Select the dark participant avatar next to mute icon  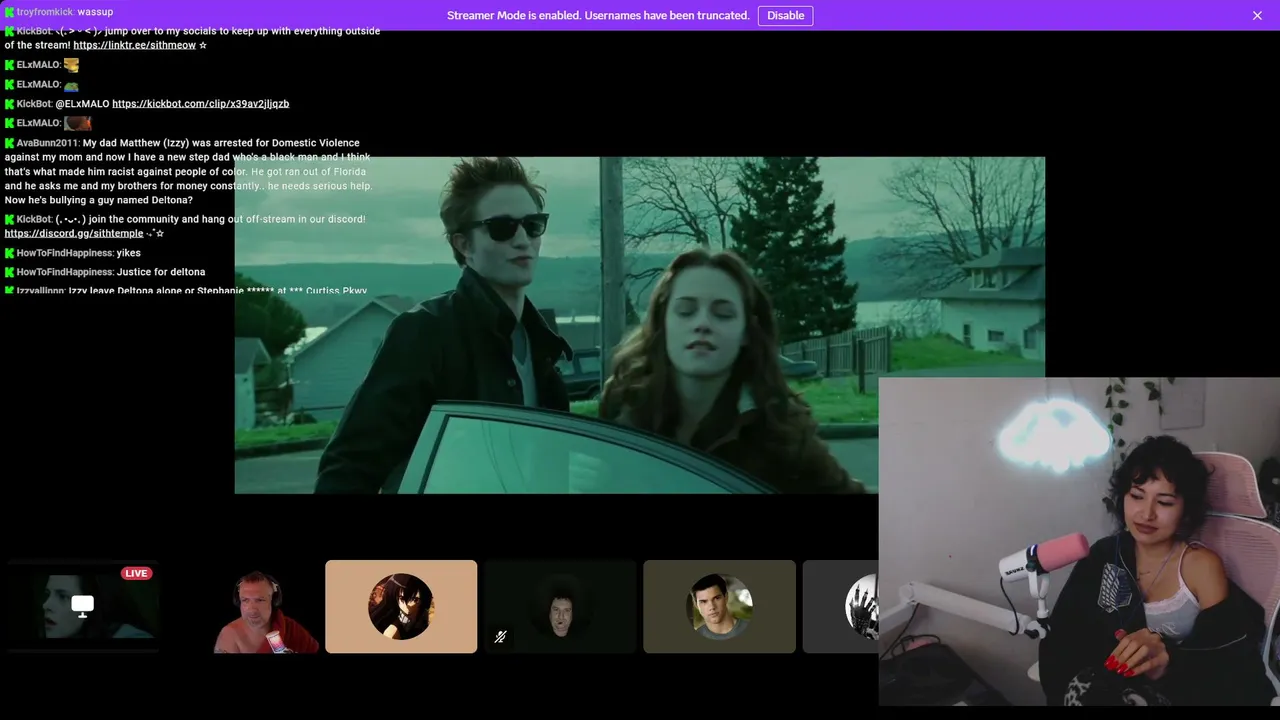pyautogui.click(x=560, y=607)
